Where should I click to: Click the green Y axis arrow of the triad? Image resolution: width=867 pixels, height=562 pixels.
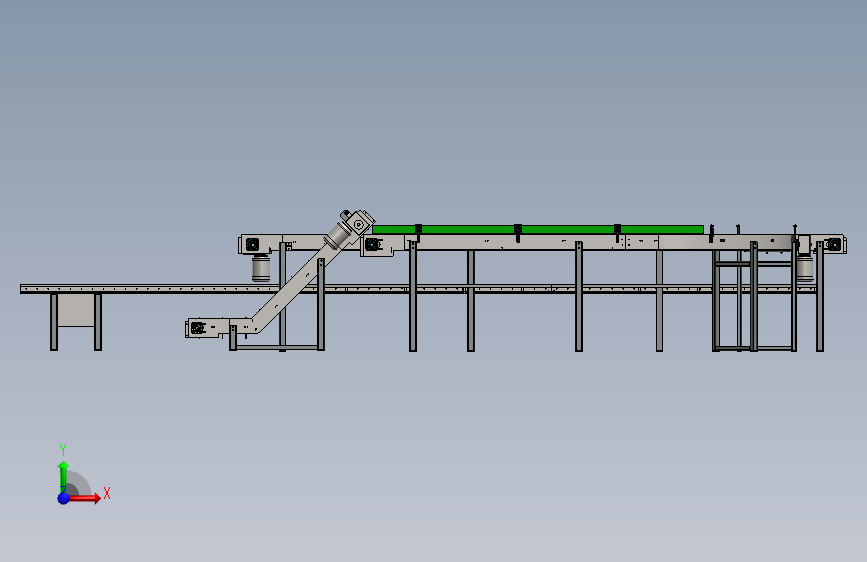tap(63, 477)
